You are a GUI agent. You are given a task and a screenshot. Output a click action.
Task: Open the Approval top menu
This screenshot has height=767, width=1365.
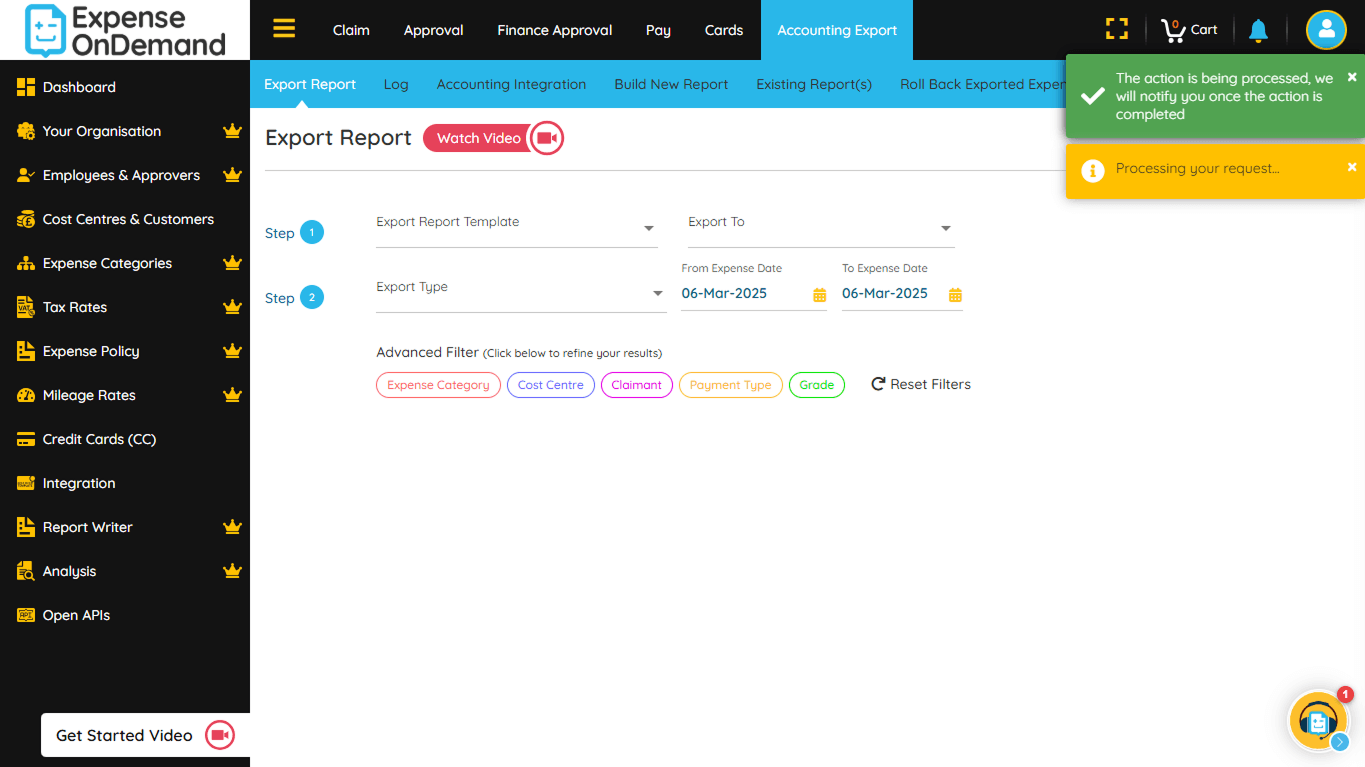[434, 30]
